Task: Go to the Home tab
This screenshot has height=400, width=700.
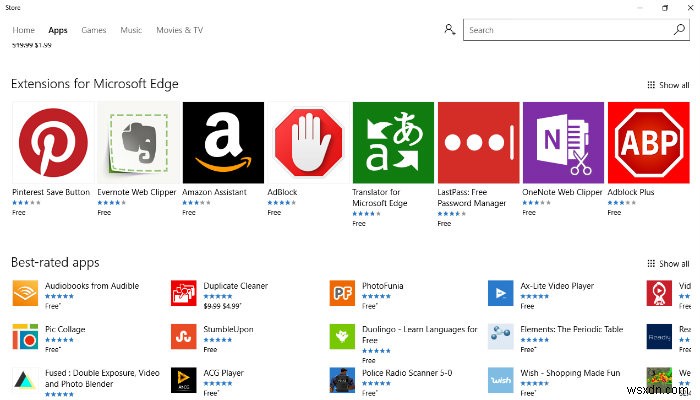Action: (x=24, y=30)
